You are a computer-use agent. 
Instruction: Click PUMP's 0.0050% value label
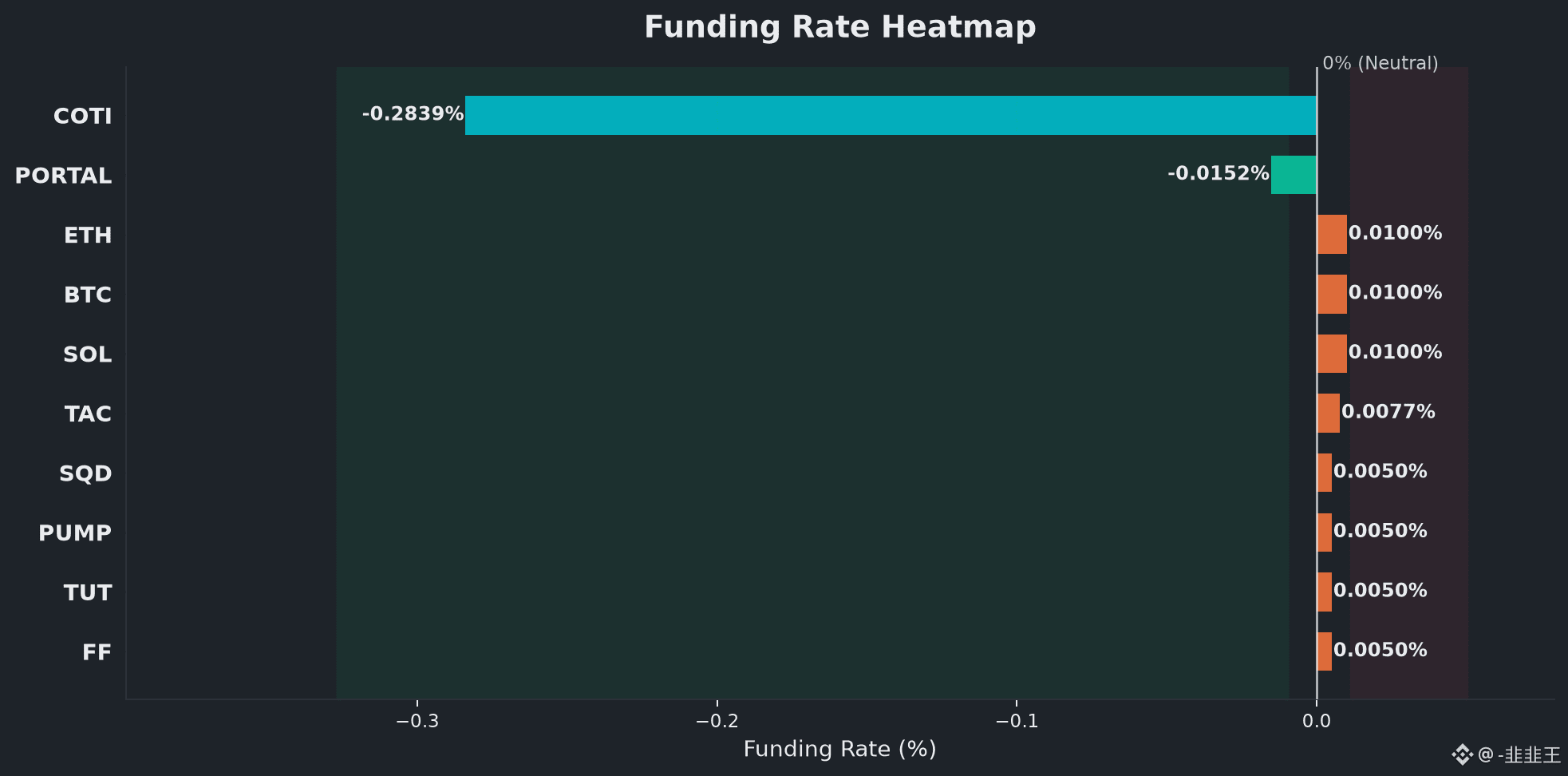pyautogui.click(x=1380, y=531)
